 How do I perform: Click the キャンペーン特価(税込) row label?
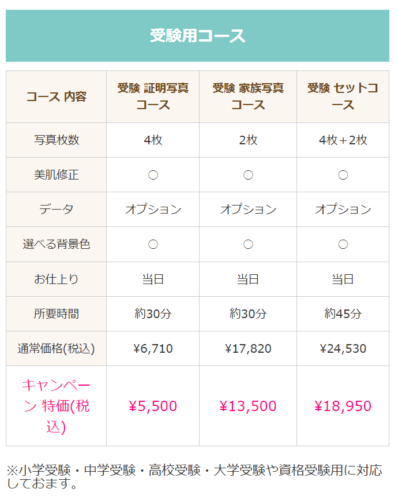[56, 406]
